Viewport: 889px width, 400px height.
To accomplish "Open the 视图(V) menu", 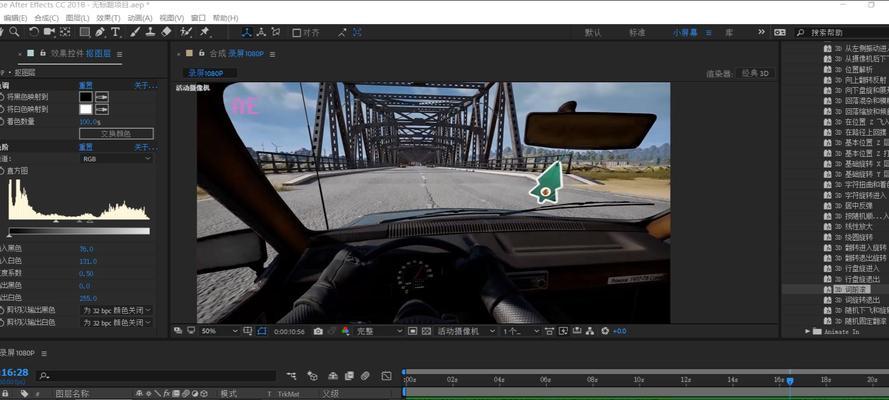I will (171, 18).
